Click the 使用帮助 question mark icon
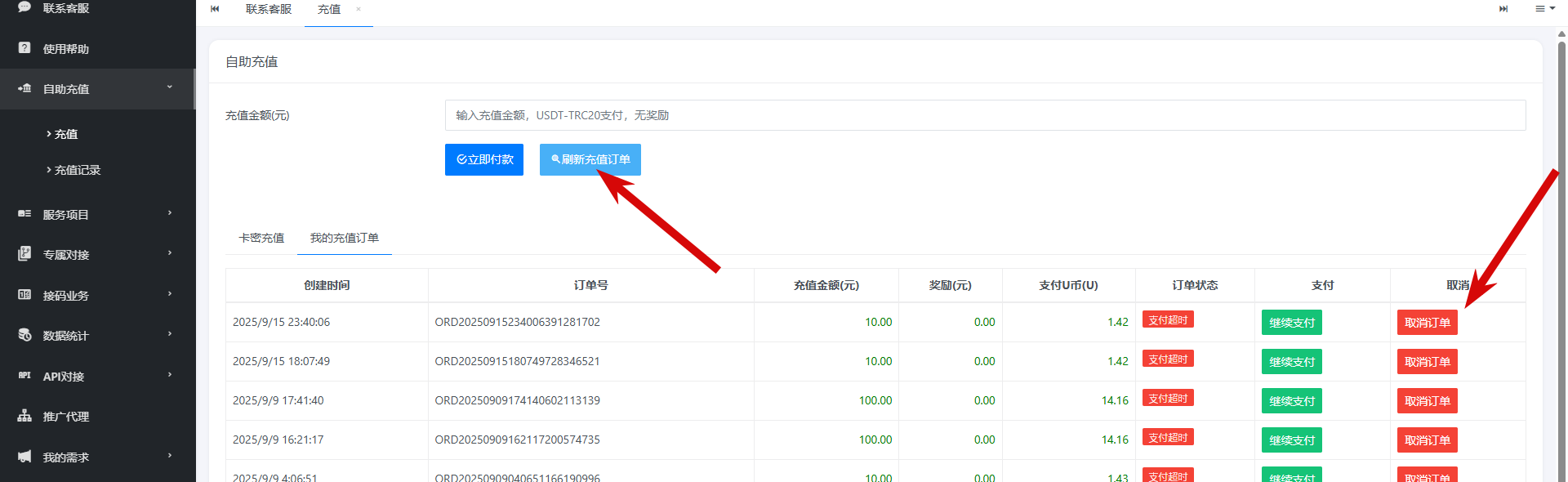Image resolution: width=1568 pixels, height=482 pixels. tap(24, 48)
